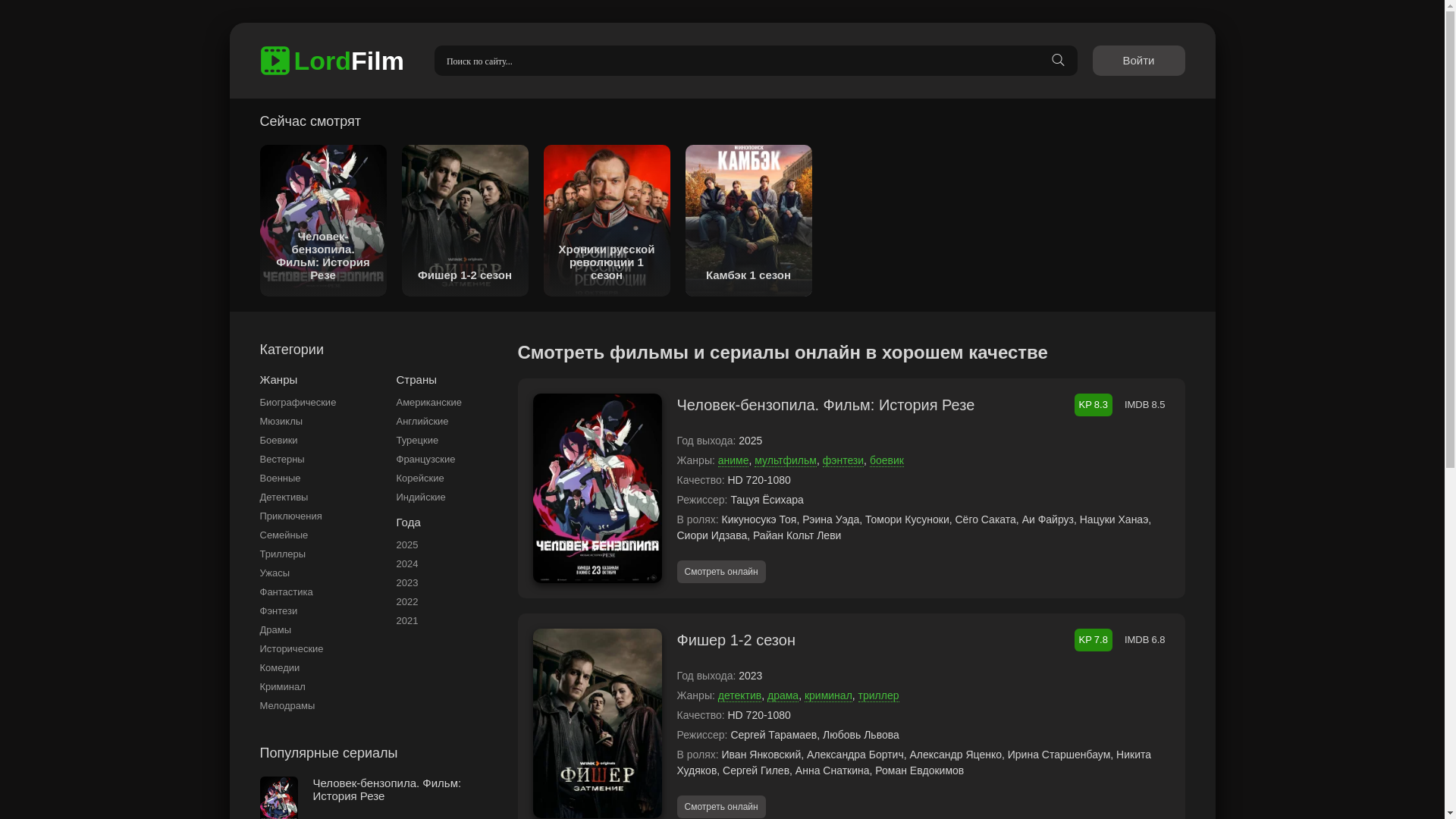
Task: Click the Человек-бензопила poster in the main list
Action: (x=597, y=488)
